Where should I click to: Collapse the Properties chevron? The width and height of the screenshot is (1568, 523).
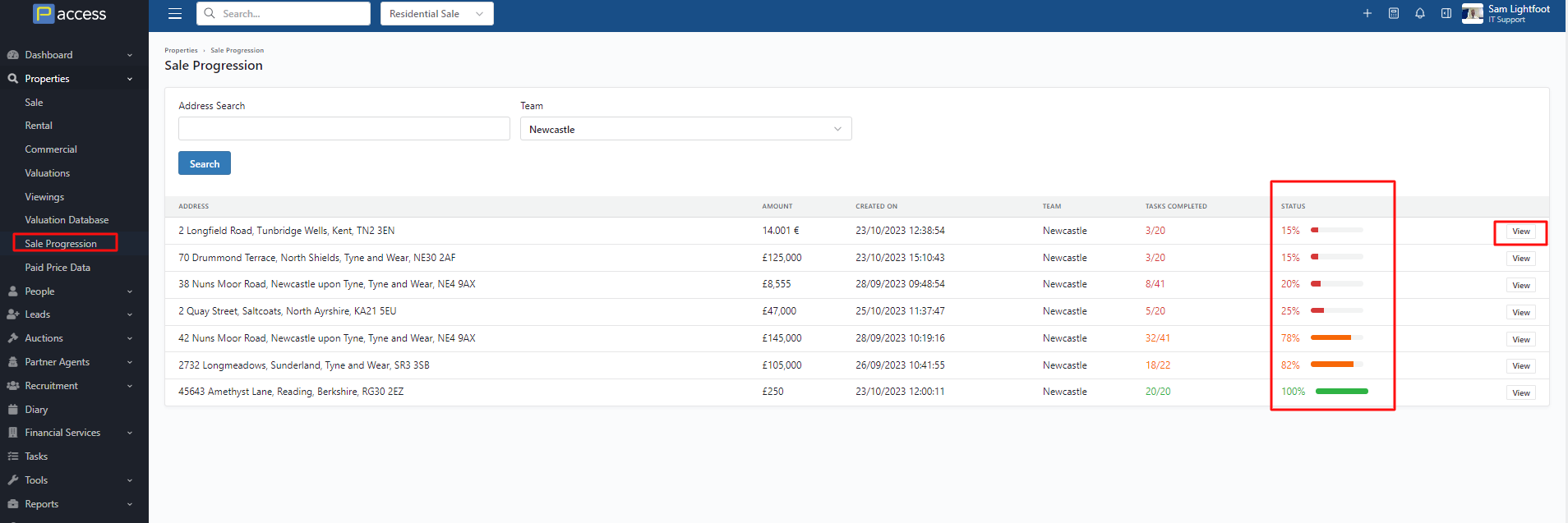130,79
